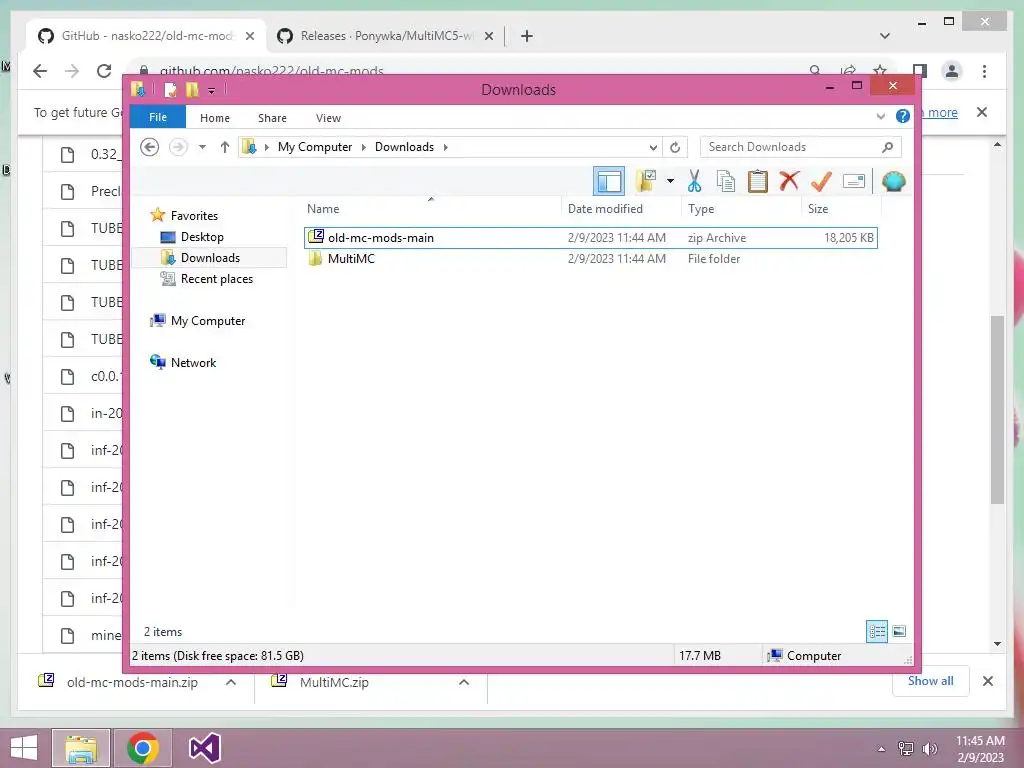Click the Copy icon in toolbar
Screen dimensions: 1024x768
(726, 181)
